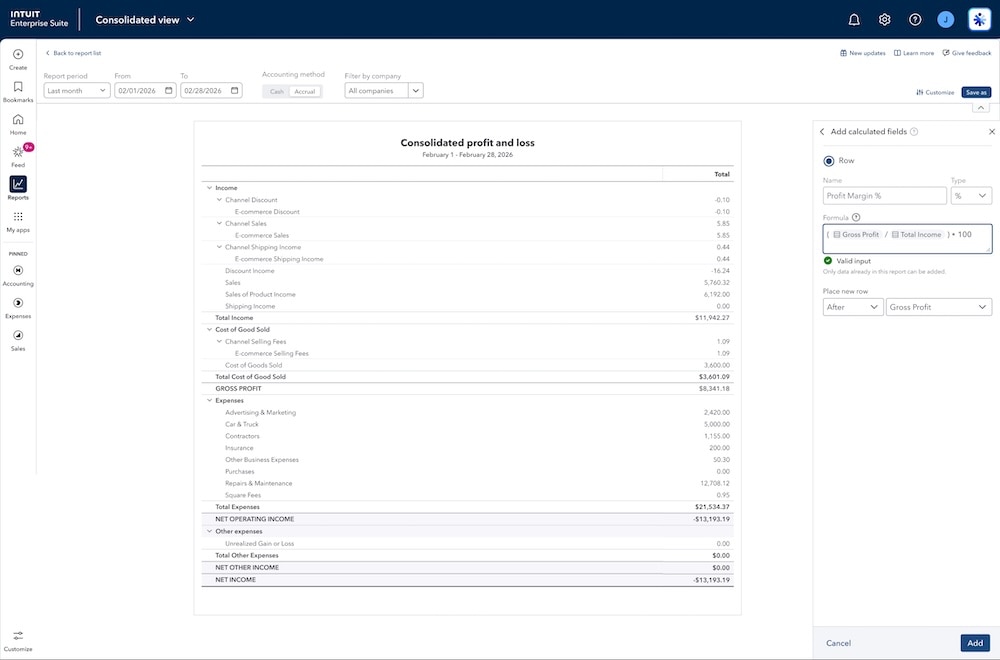Open calculated field Type dropdown
This screenshot has height=660, width=1000.
click(971, 196)
